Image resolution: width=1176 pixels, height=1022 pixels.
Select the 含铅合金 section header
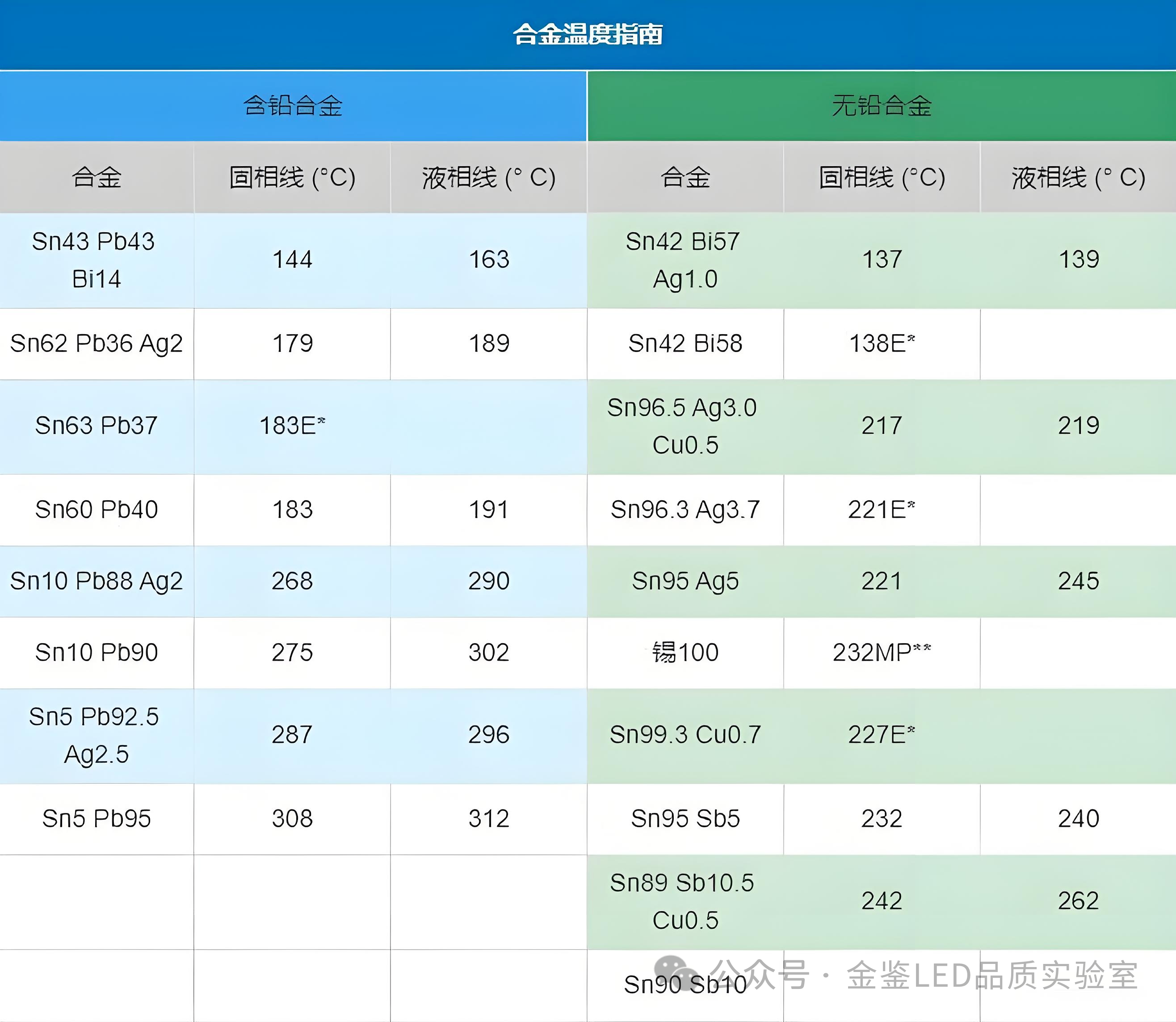coord(293,105)
